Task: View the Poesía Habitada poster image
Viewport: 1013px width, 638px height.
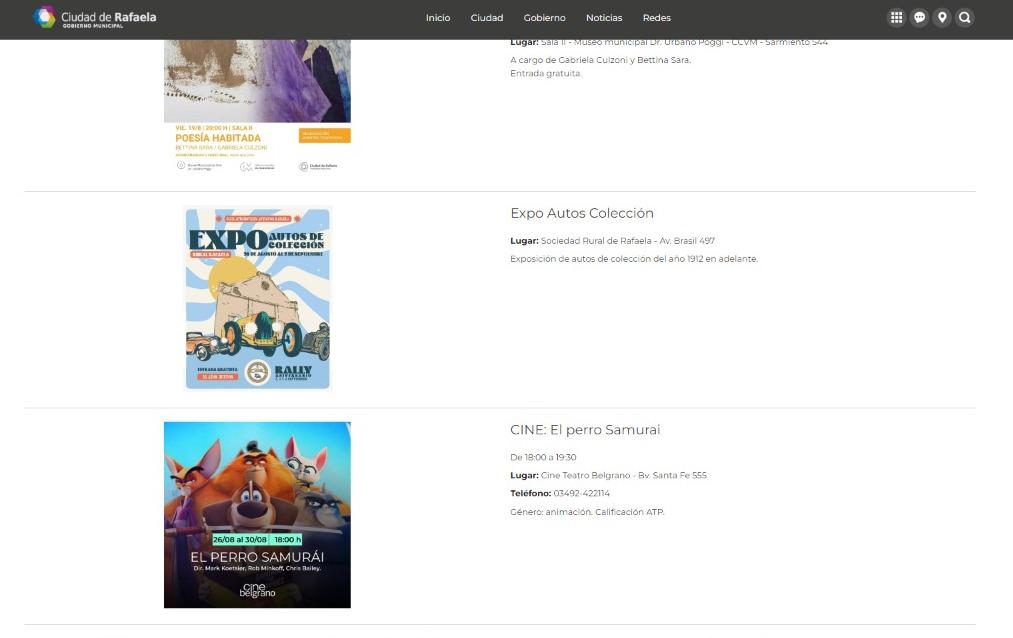Action: tap(257, 107)
